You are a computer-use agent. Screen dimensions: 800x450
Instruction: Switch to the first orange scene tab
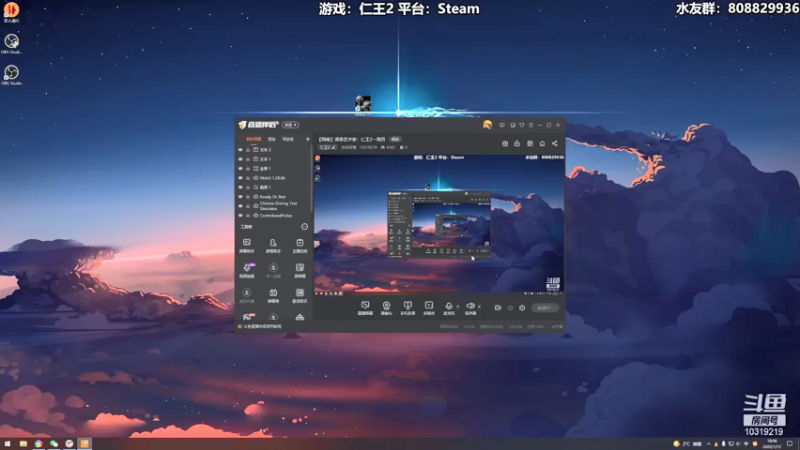coord(253,139)
